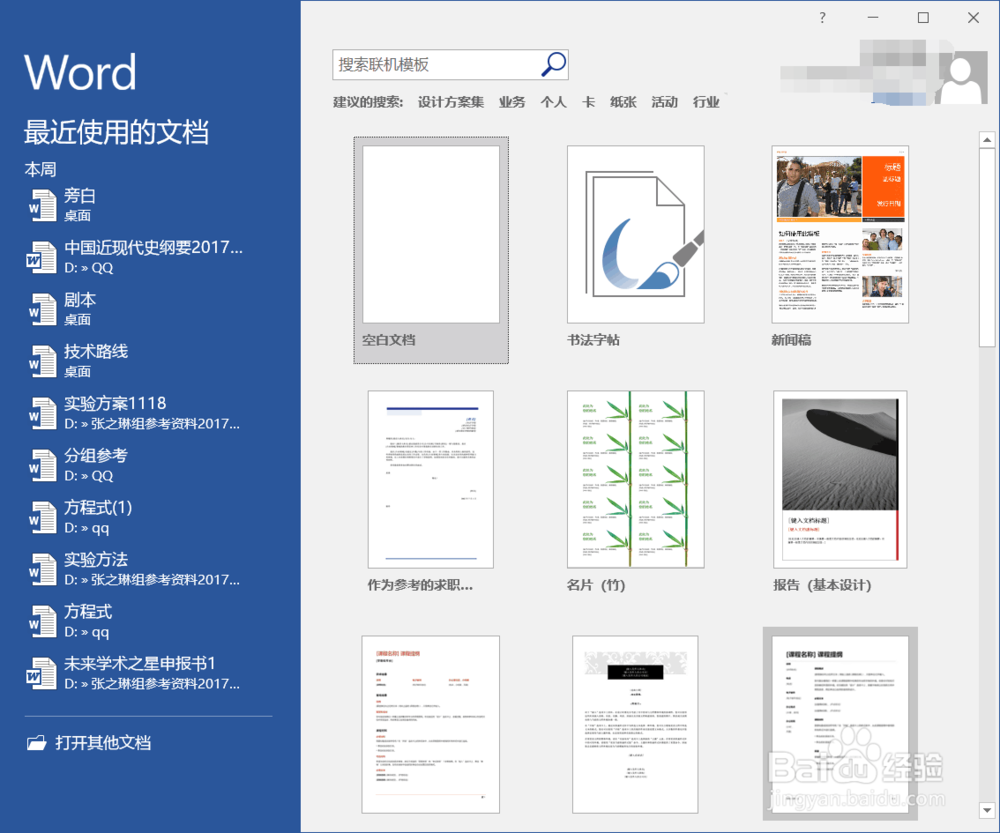Click the Word icon beside 剧本
Screen dimensions: 1000x833
42,309
